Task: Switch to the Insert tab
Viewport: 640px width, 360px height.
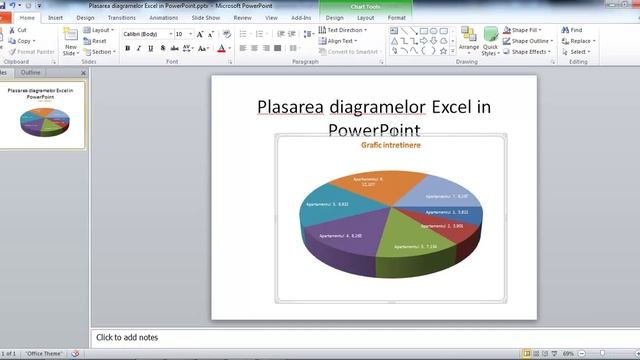Action: tap(55, 18)
